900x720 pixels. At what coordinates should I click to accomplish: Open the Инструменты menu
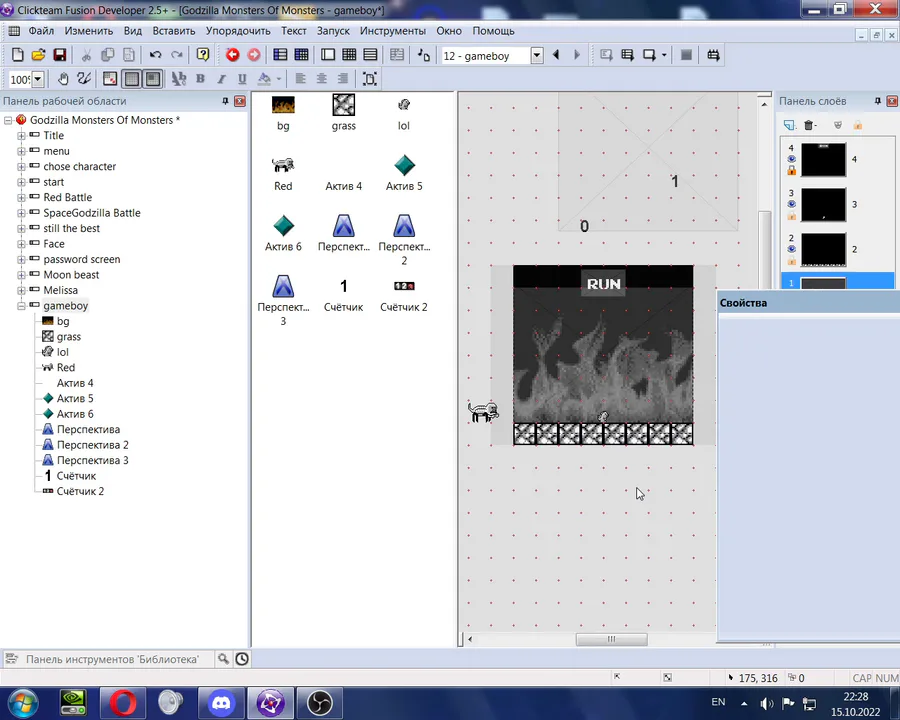(x=393, y=31)
